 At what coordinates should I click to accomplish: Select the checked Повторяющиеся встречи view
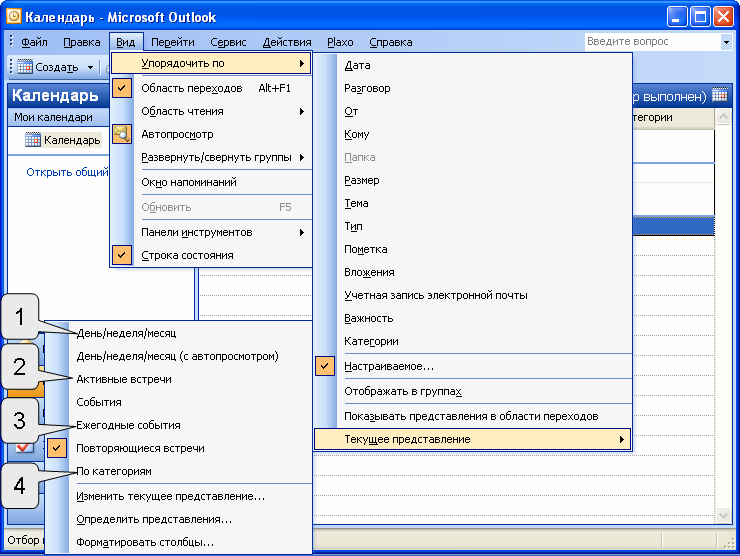[179, 448]
